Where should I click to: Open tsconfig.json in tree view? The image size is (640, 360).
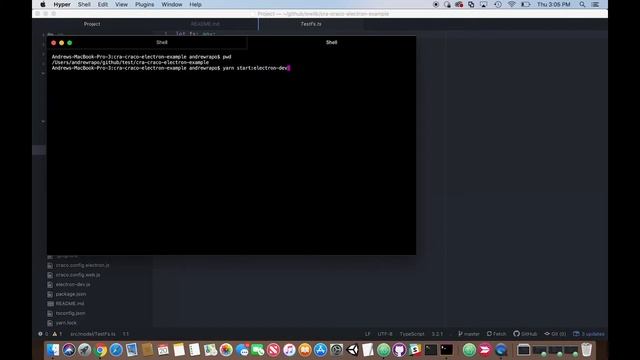click(x=71, y=313)
